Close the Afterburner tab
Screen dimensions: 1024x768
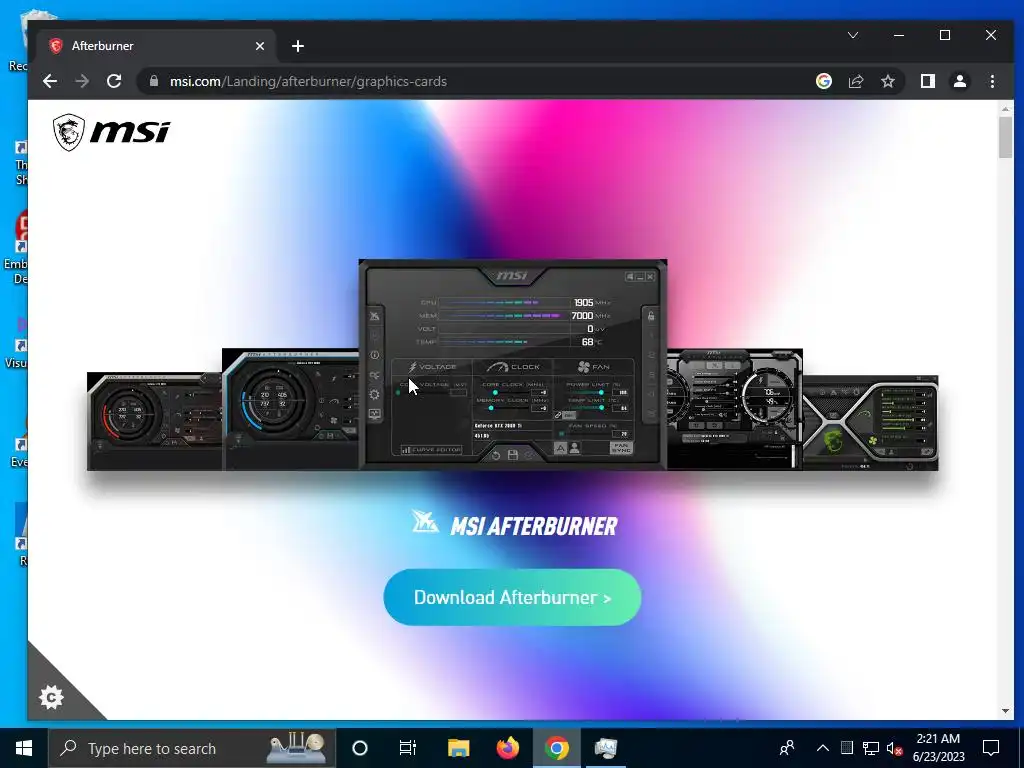(x=260, y=46)
